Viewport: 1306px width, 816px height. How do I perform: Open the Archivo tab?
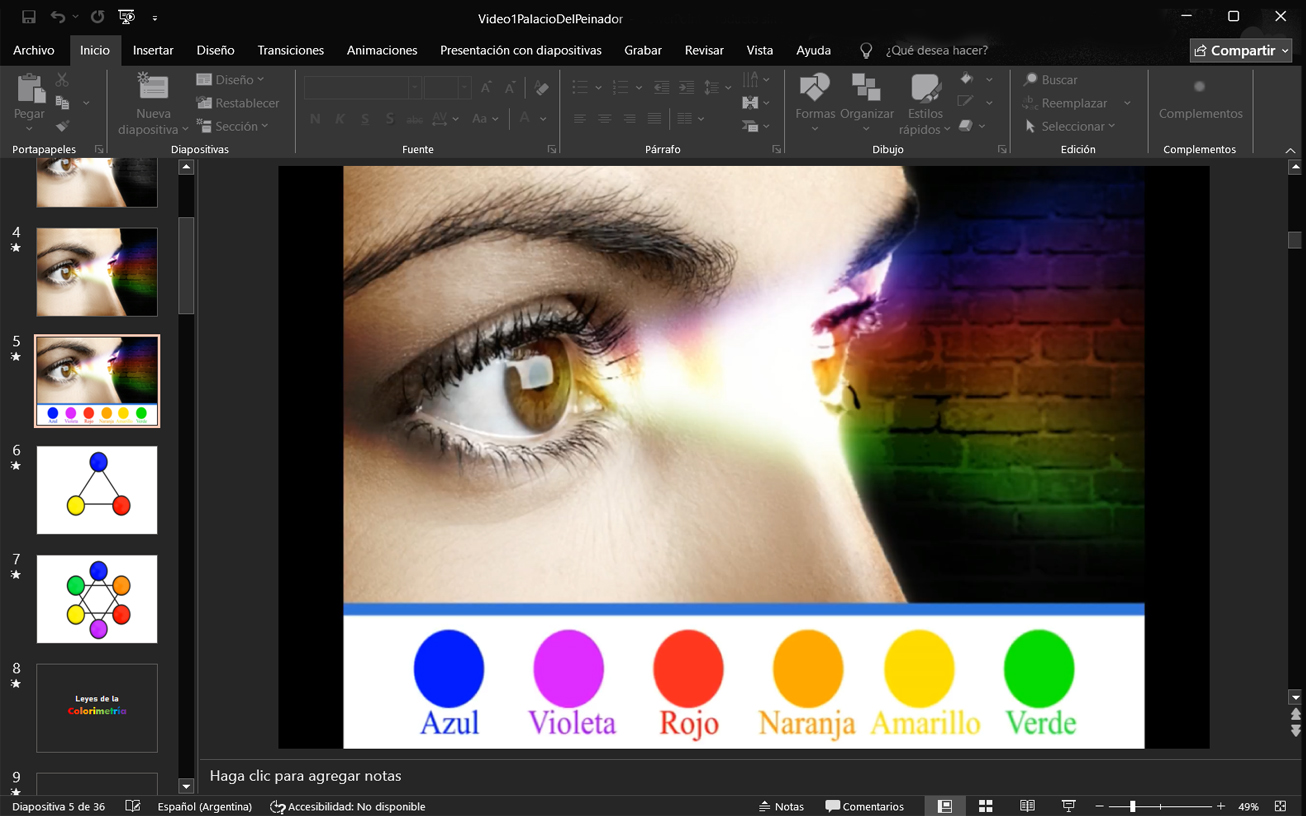click(33, 50)
